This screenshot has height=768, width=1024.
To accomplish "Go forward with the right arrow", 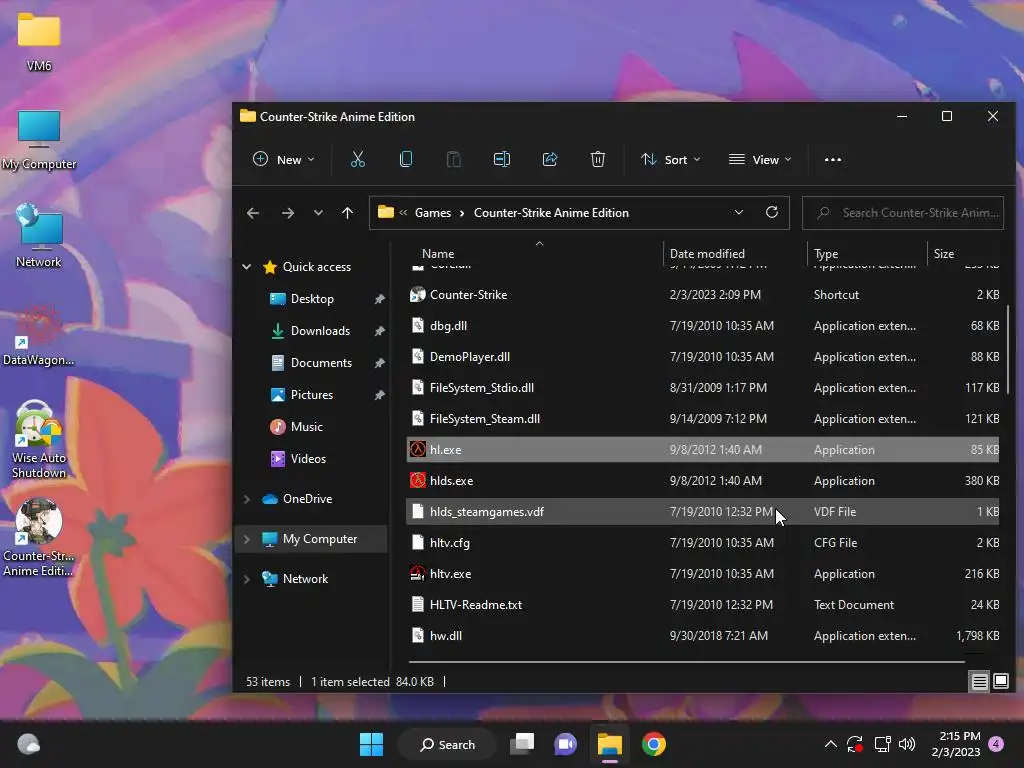I will pos(287,213).
